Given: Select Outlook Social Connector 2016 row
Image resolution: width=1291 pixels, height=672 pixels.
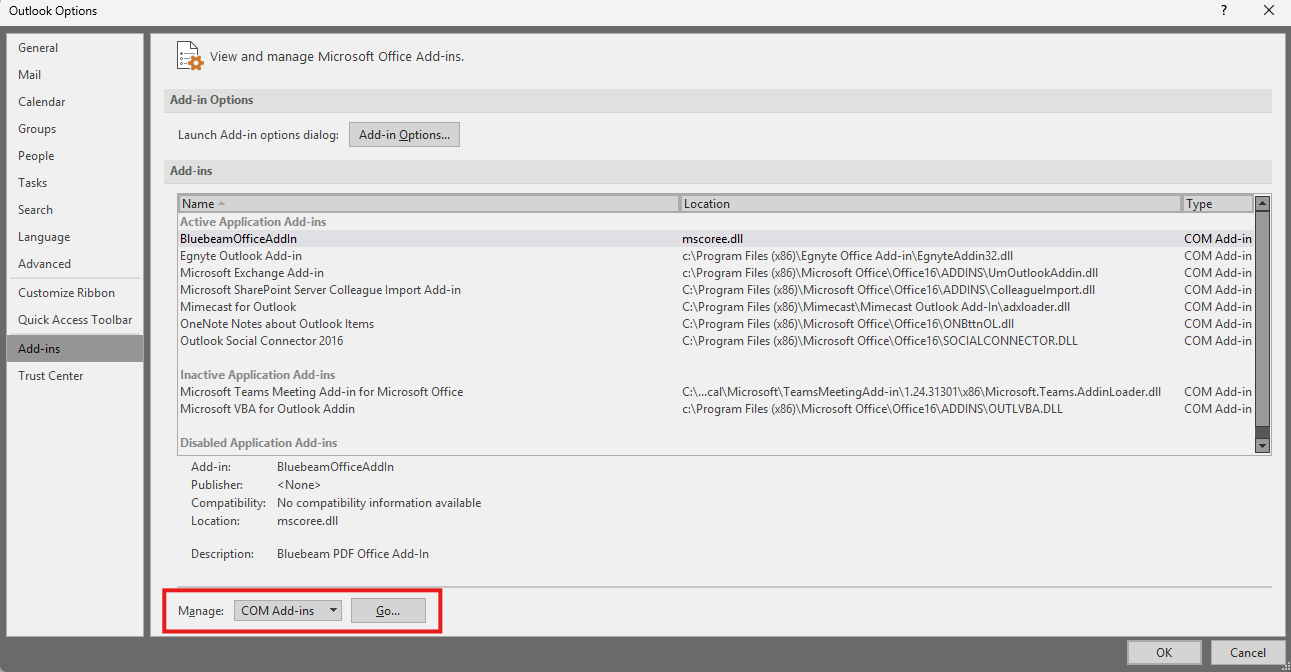Looking at the screenshot, I should point(715,341).
